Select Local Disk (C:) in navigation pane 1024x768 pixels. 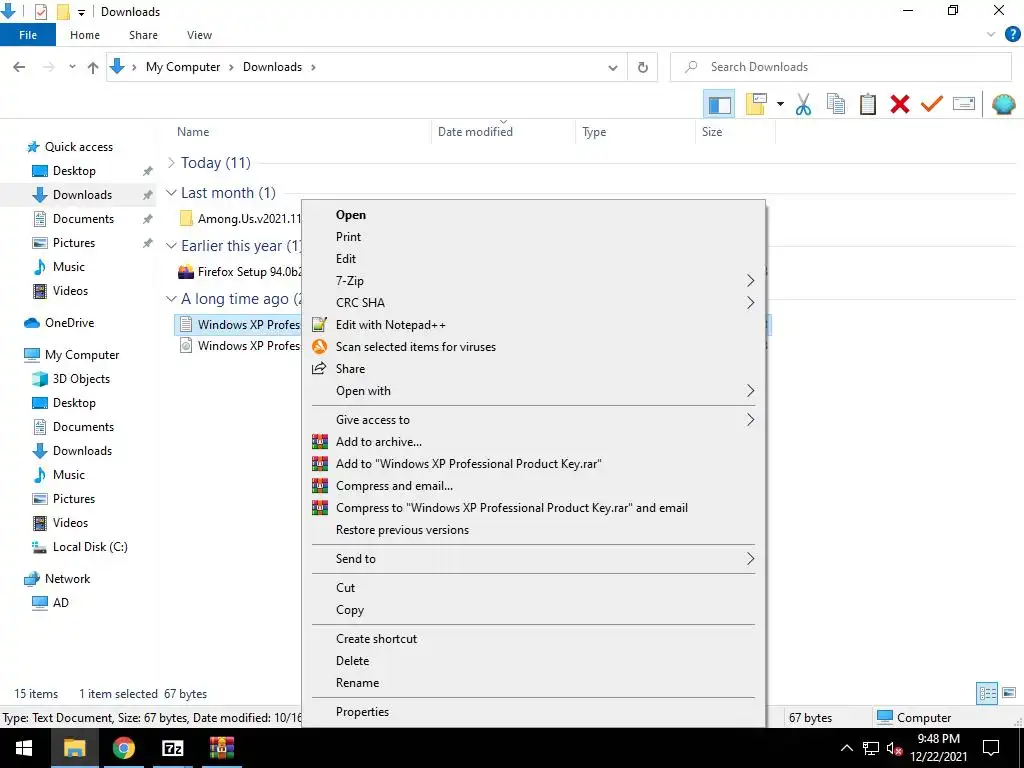(80, 547)
